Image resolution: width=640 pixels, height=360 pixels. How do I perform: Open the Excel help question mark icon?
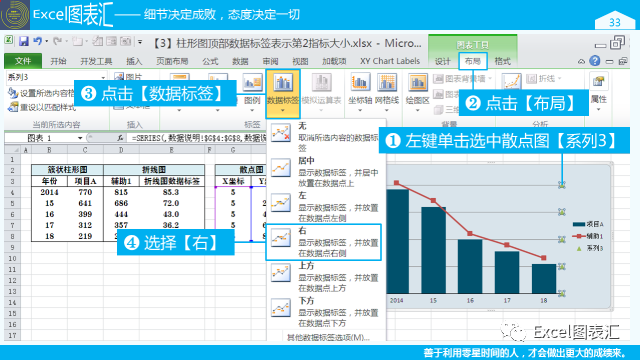pyautogui.click(x=595, y=61)
